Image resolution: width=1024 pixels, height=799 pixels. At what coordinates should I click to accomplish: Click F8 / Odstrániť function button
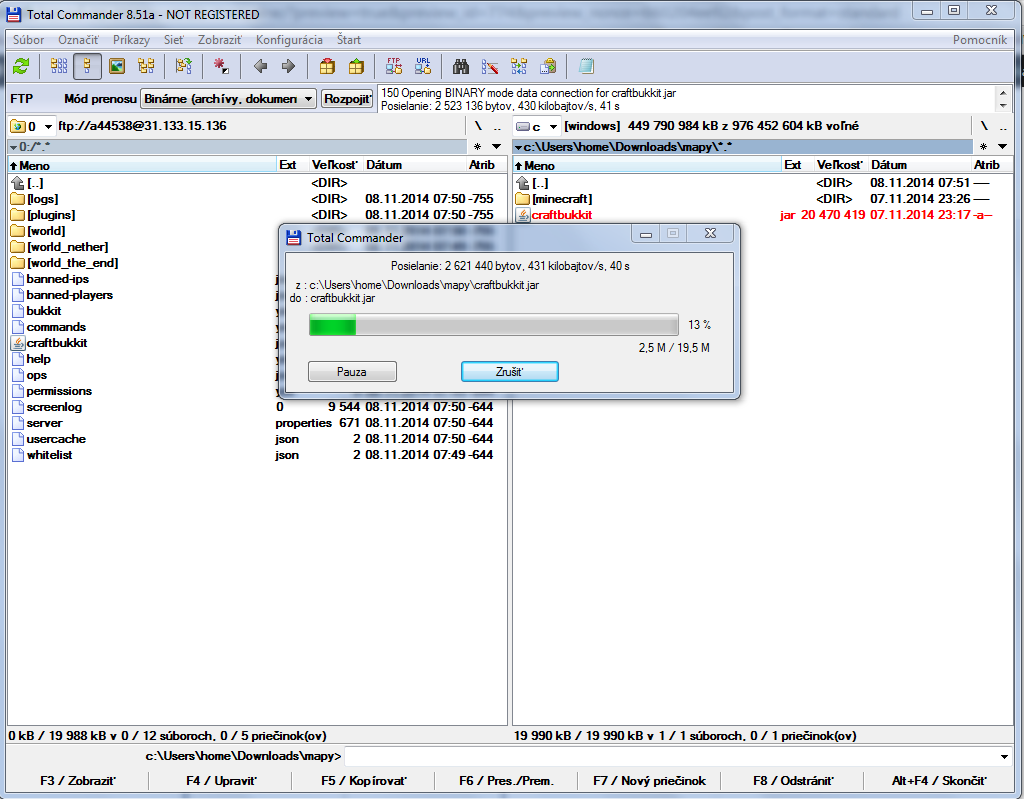tap(793, 781)
